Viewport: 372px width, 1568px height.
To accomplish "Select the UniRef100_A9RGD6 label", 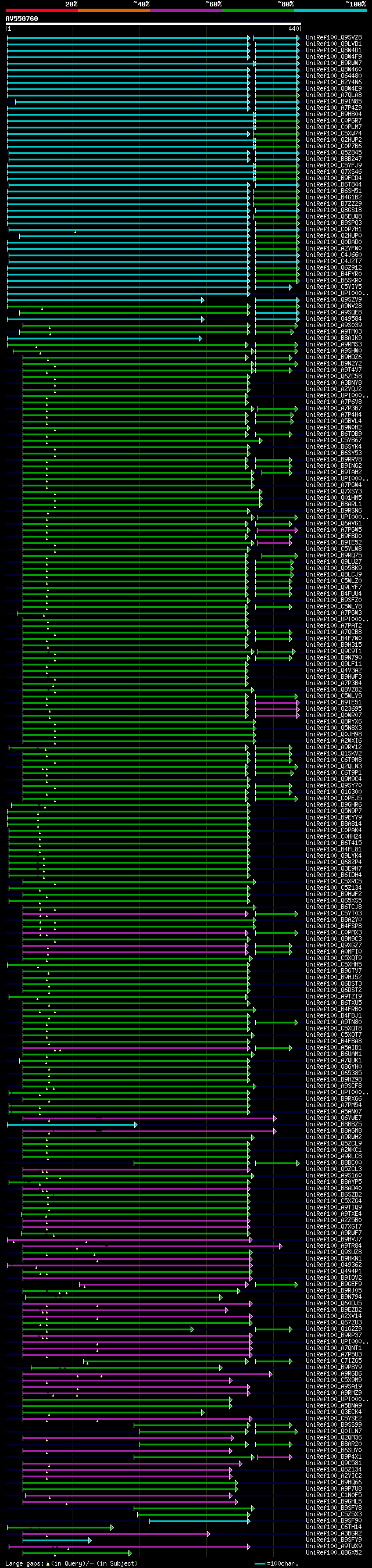I will click(334, 1373).
